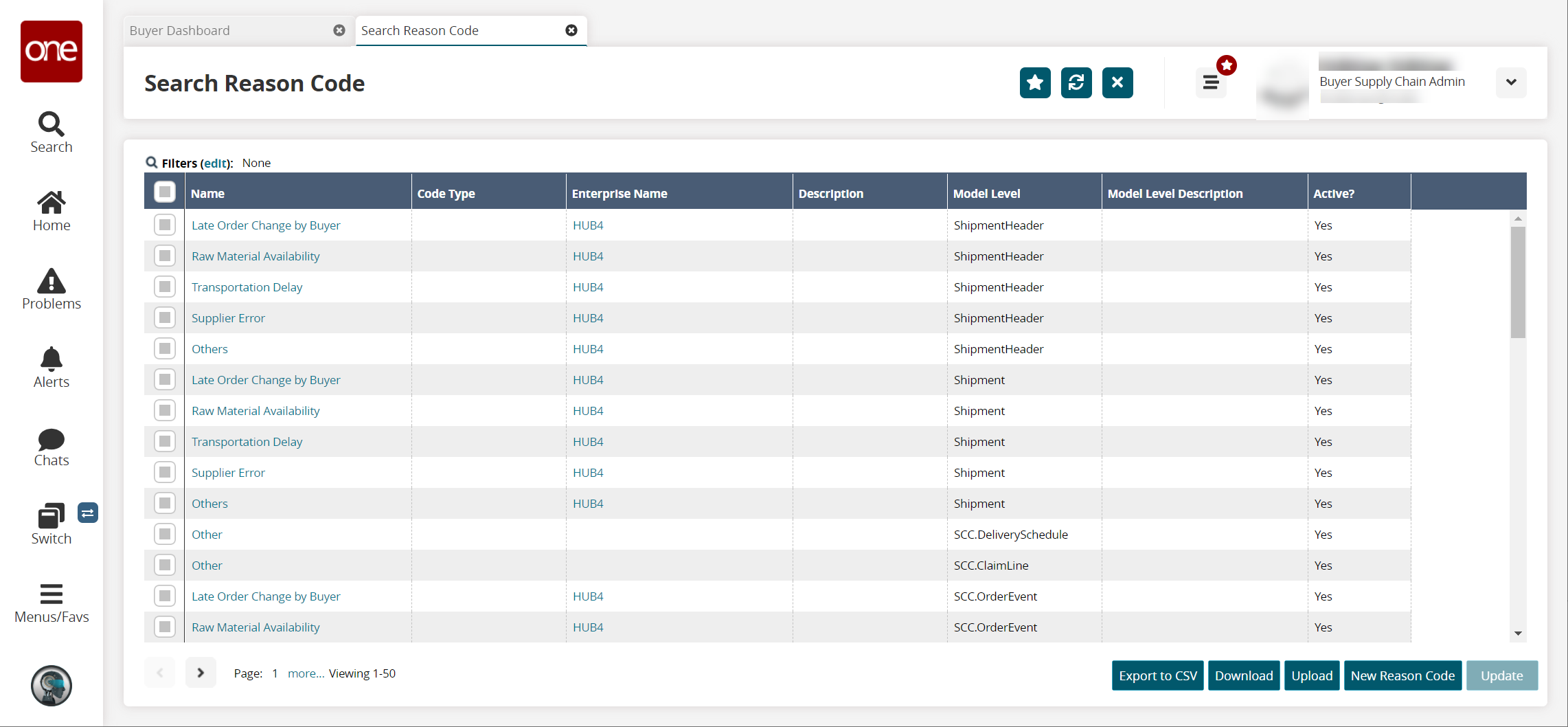Click the previous page arrow
The height and width of the screenshot is (727, 1568).
pos(159,673)
